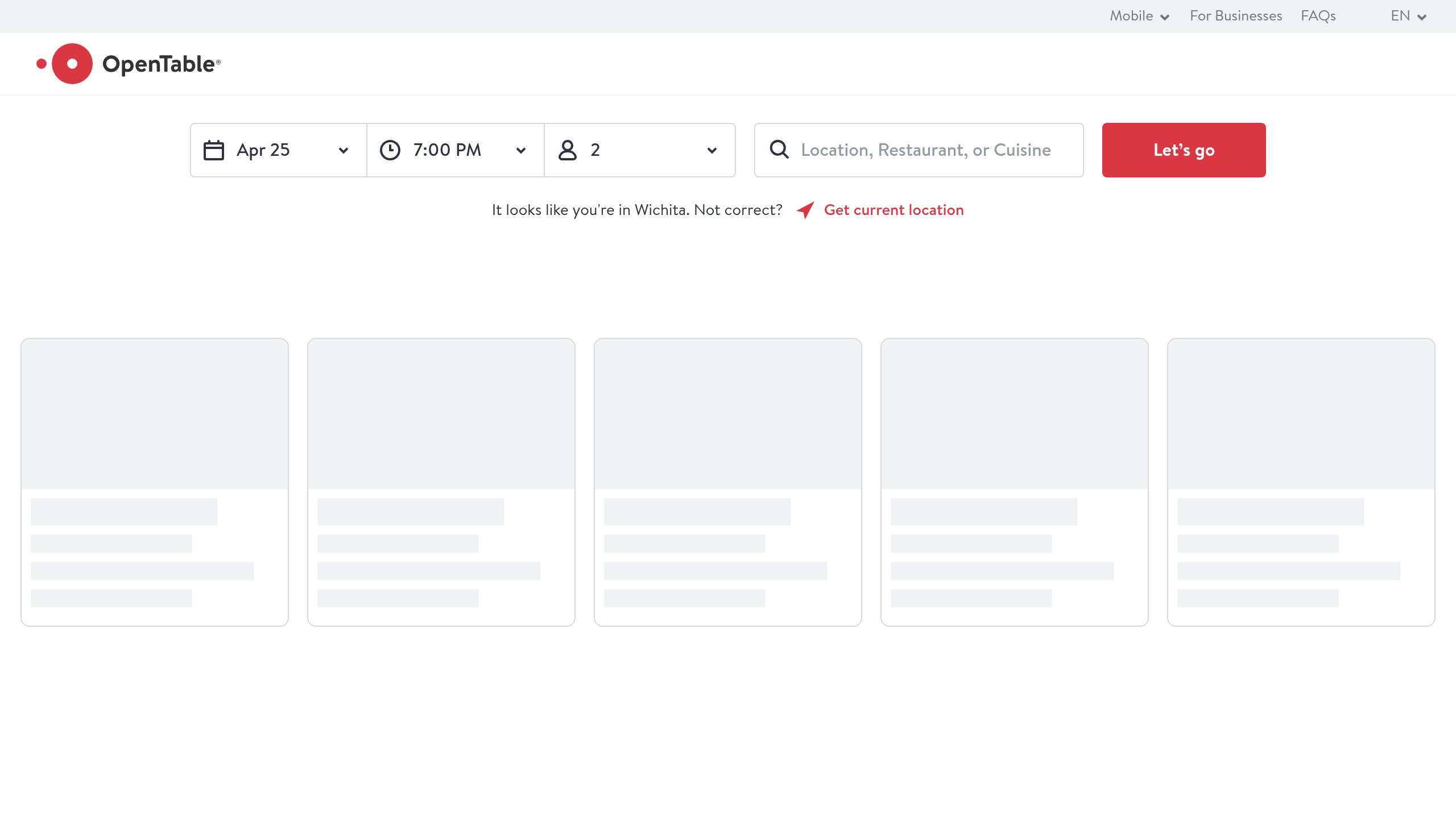
Task: Click the OpenTable red circle logo
Action: point(65,64)
